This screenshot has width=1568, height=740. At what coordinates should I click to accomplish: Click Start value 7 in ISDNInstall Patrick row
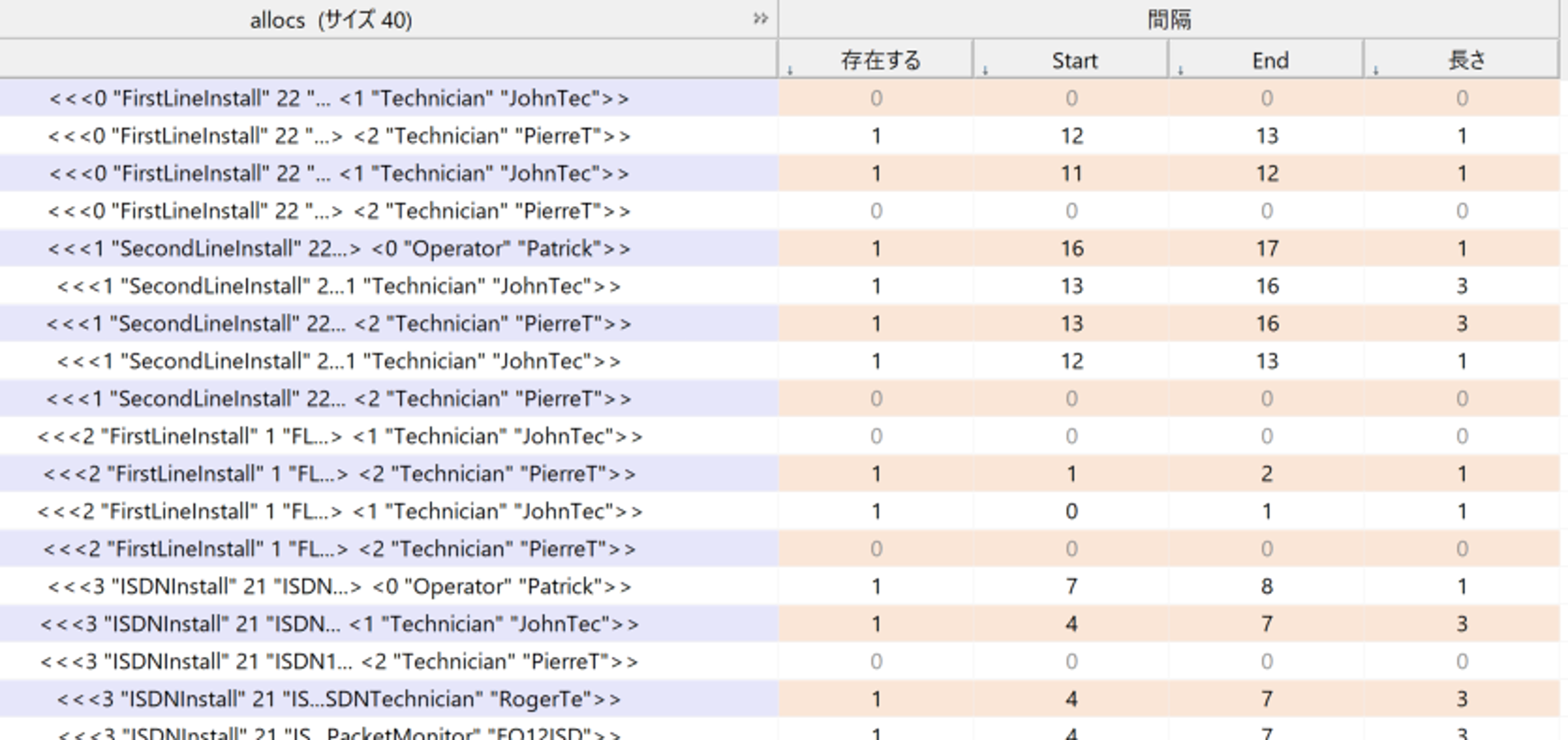pyautogui.click(x=1071, y=586)
